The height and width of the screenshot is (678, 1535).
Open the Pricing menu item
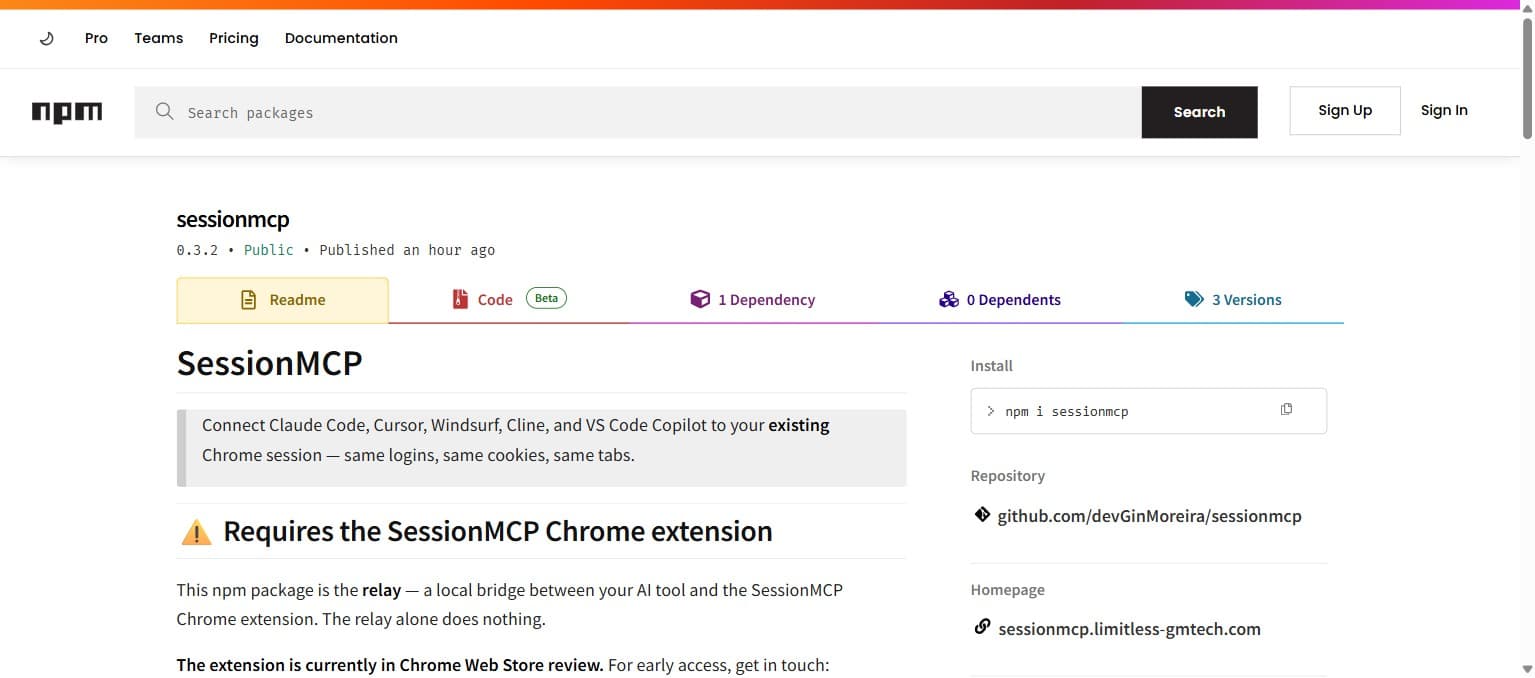233,37
